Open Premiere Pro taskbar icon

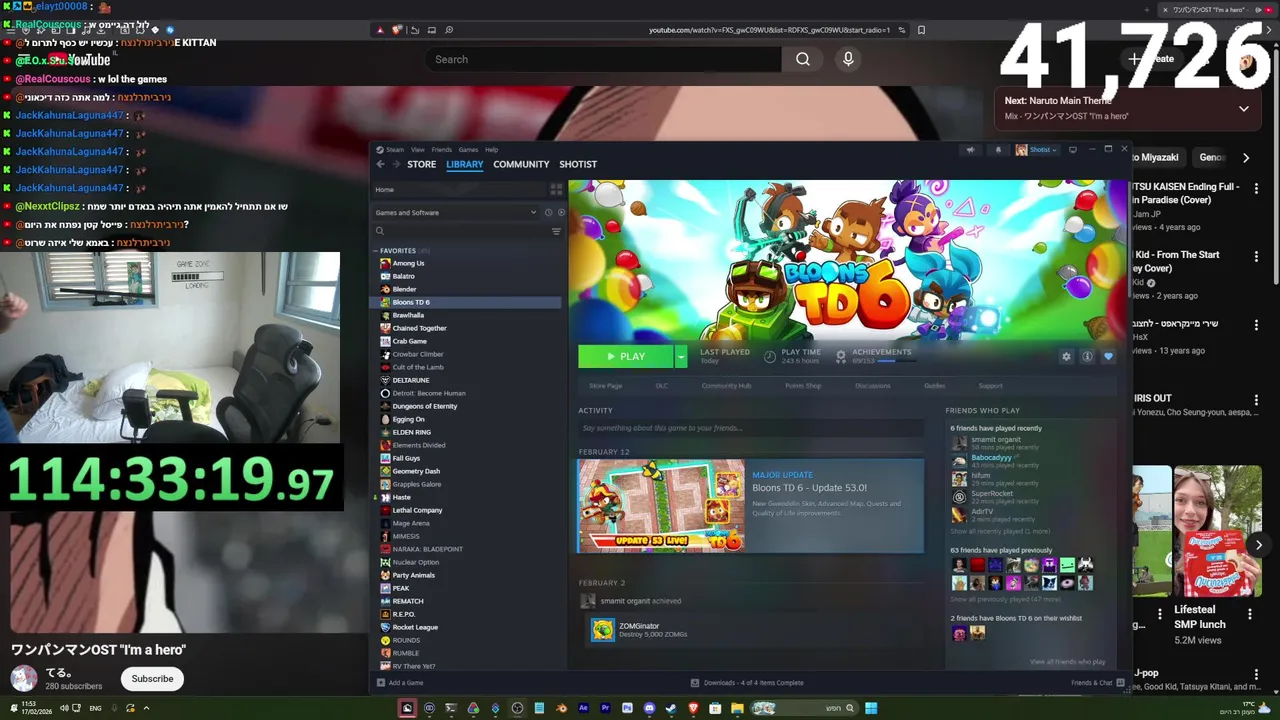pos(605,708)
